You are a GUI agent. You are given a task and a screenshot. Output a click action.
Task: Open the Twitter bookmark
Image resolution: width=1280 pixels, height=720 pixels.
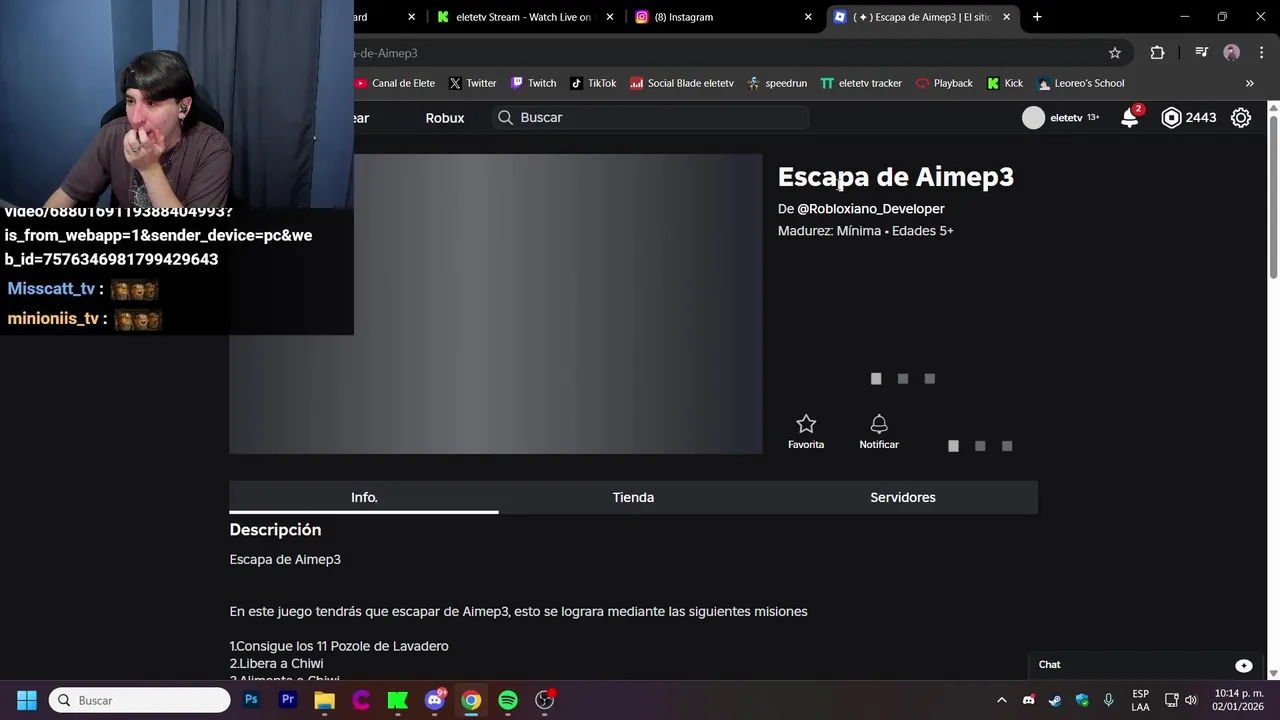tap(473, 83)
